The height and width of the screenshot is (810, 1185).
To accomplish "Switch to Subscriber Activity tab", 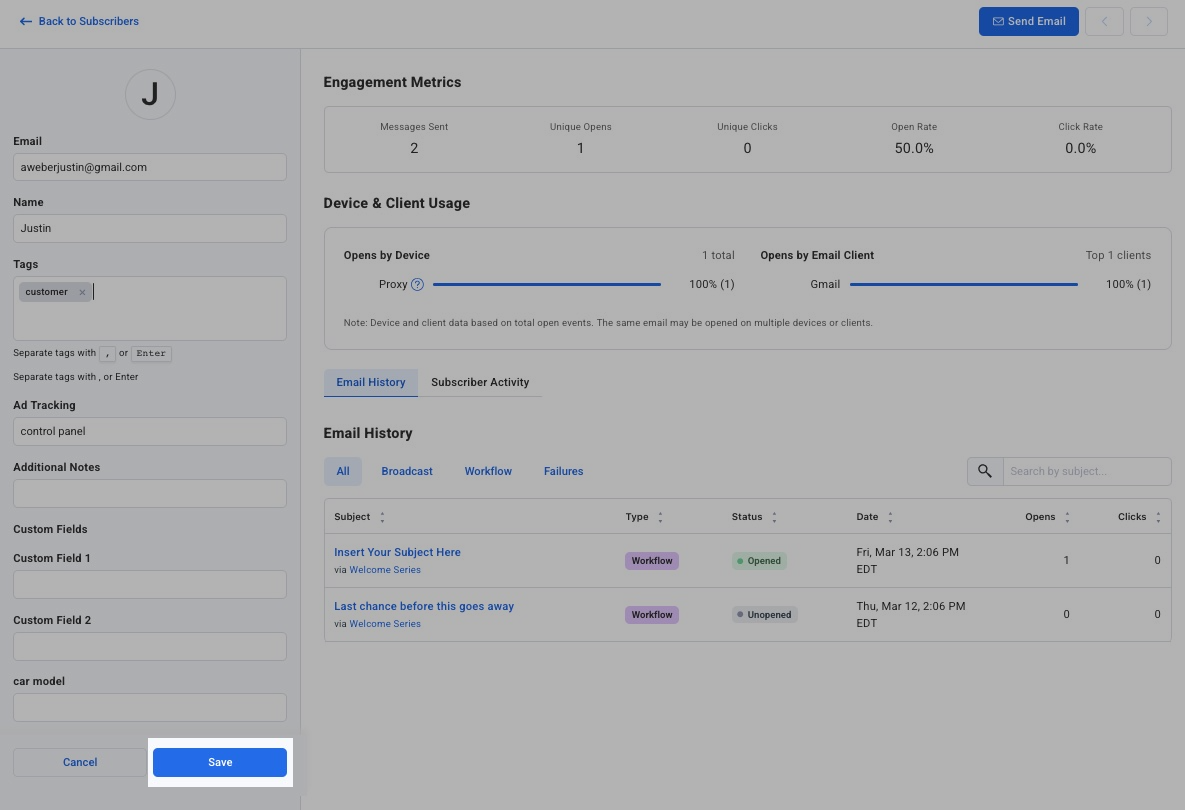I will click(x=480, y=382).
